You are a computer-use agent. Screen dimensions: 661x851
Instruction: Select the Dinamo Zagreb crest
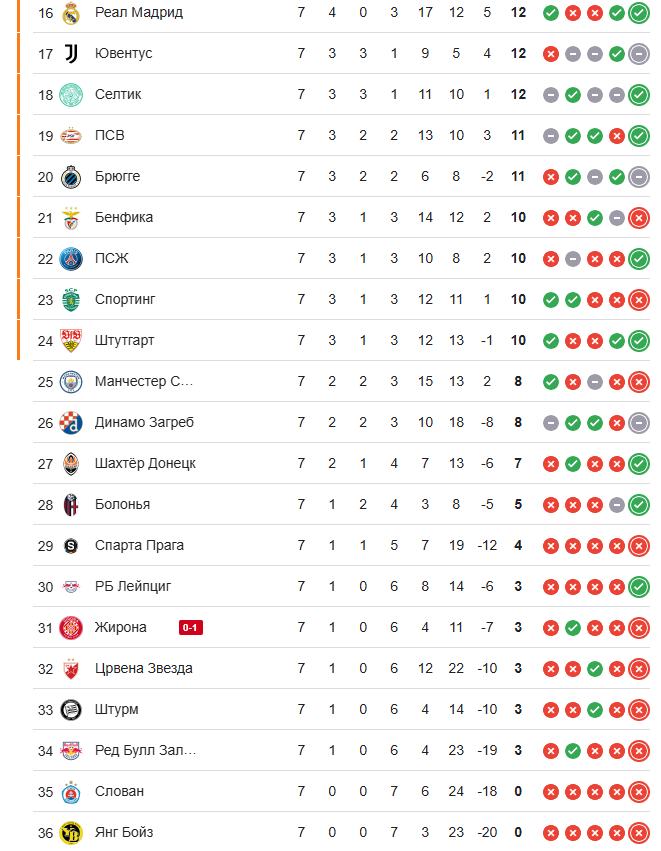71,423
